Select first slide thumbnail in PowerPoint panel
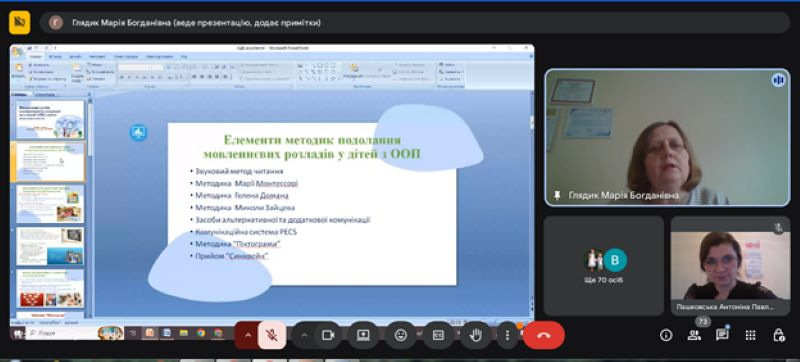Screen dimensions: 800x362 click(50, 119)
